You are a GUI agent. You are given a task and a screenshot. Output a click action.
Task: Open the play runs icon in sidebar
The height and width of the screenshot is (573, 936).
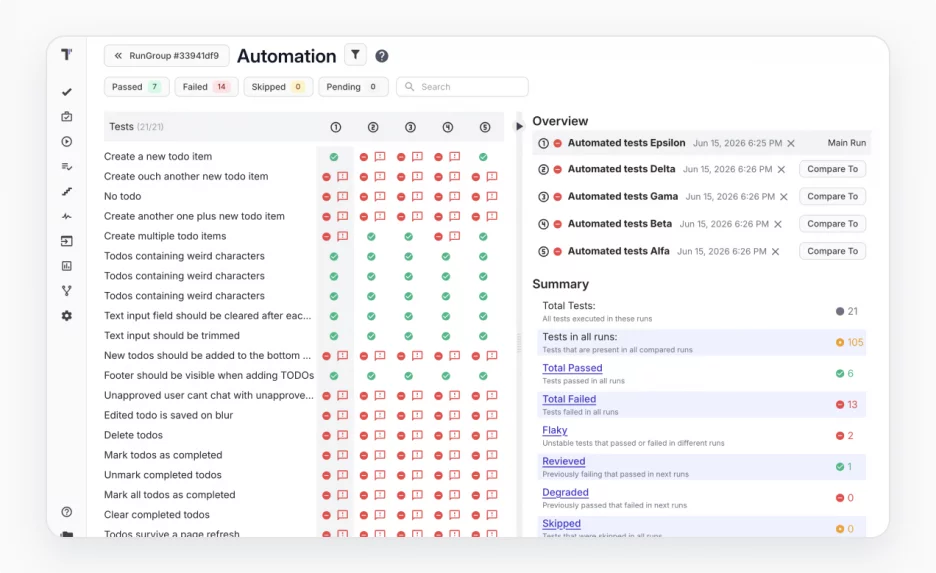(x=67, y=141)
